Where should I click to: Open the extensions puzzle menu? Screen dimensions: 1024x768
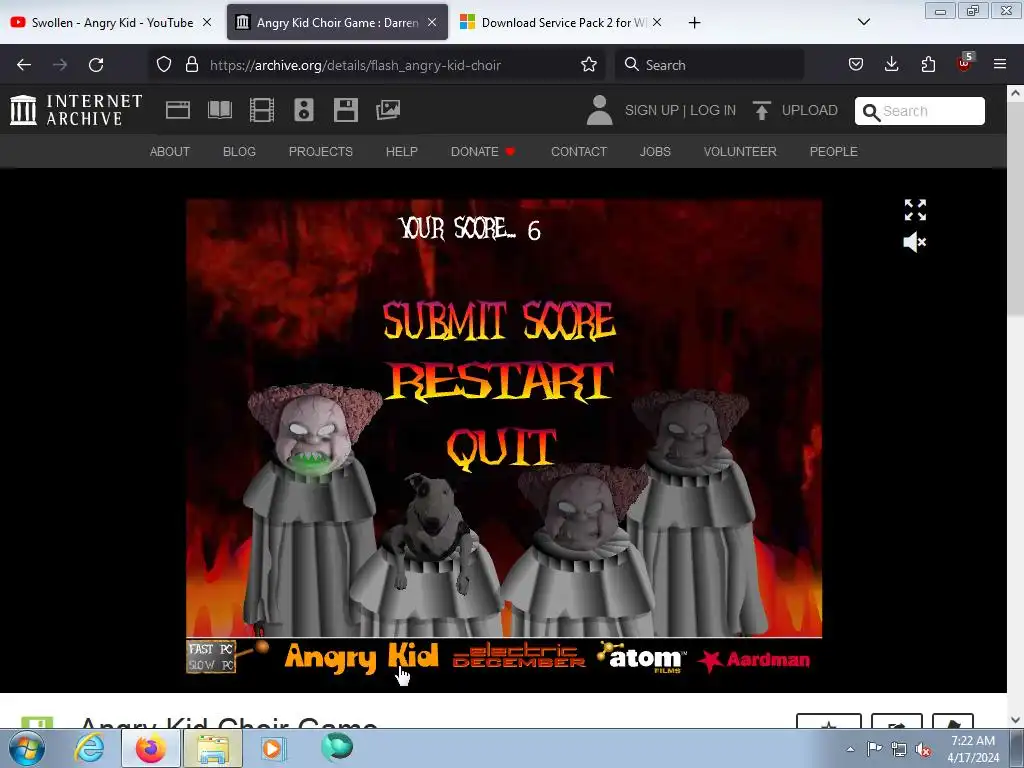[x=928, y=65]
